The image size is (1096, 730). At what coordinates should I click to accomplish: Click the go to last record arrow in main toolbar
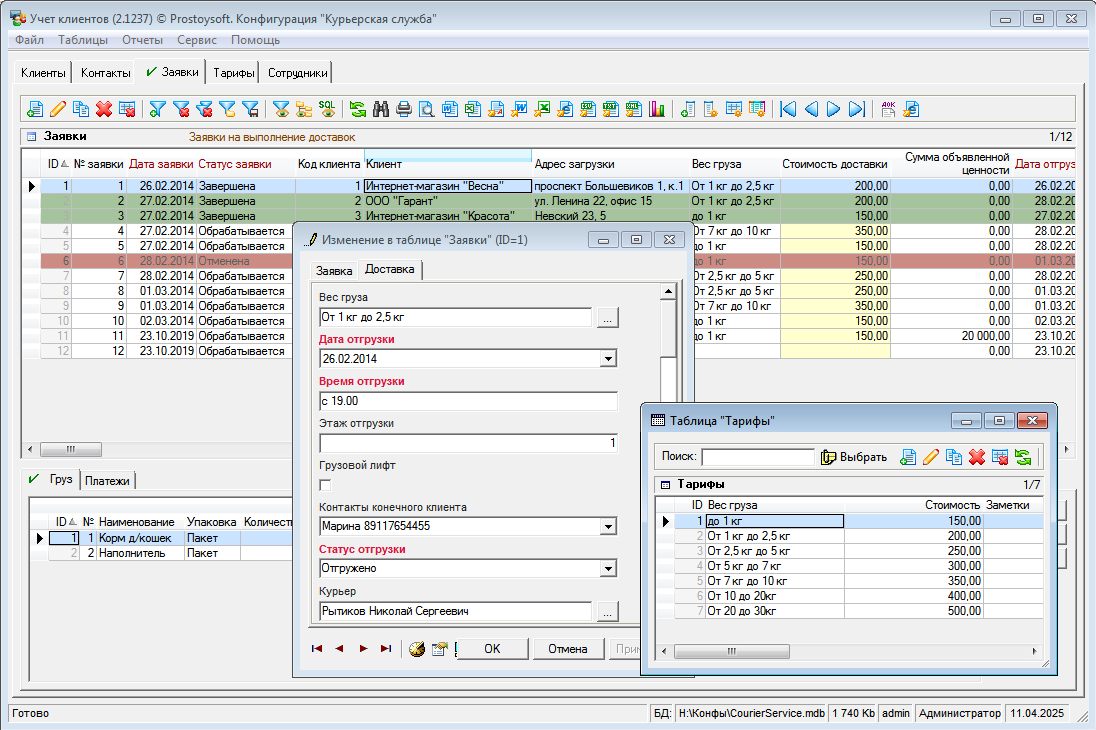[x=857, y=109]
